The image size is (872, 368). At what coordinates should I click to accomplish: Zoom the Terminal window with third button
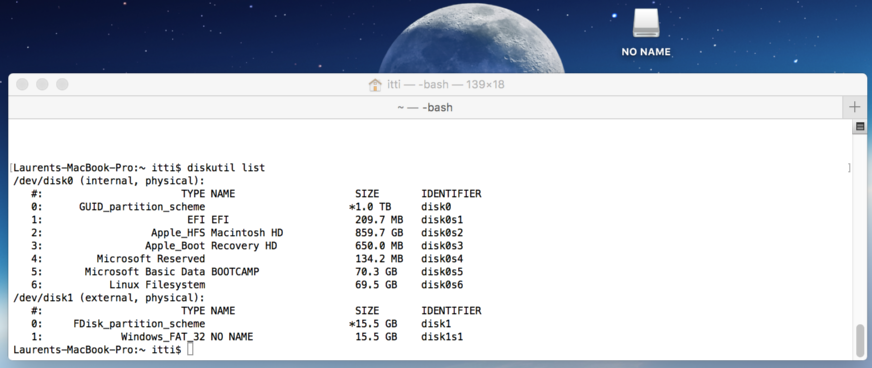coord(62,84)
